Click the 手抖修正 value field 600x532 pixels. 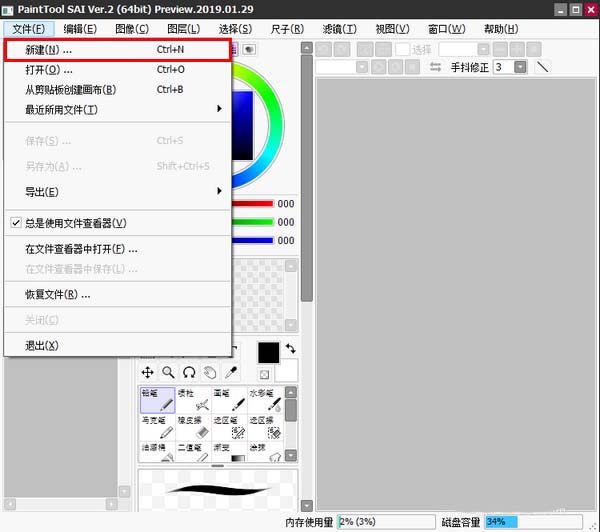point(503,67)
